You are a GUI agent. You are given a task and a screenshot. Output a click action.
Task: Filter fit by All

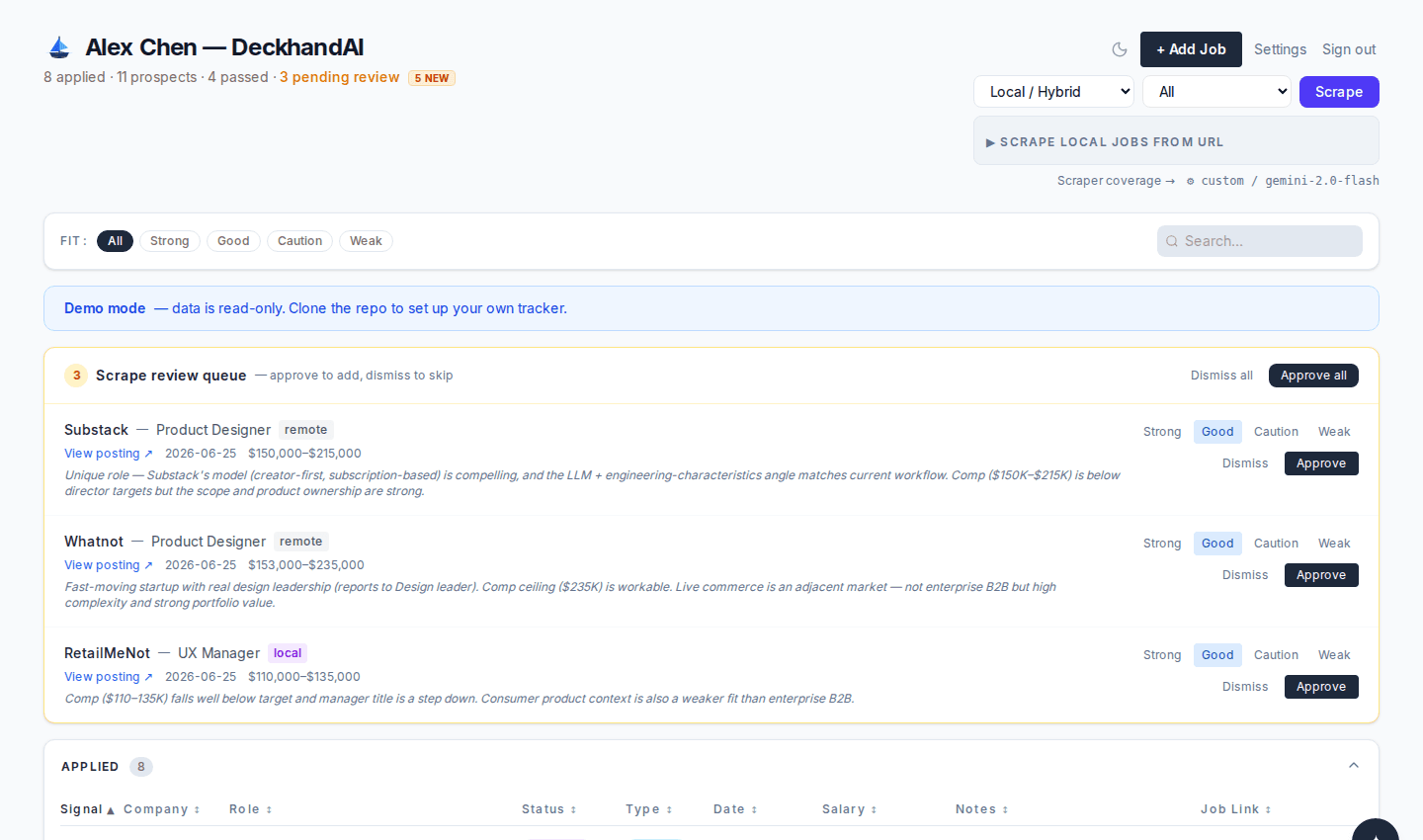coord(115,241)
